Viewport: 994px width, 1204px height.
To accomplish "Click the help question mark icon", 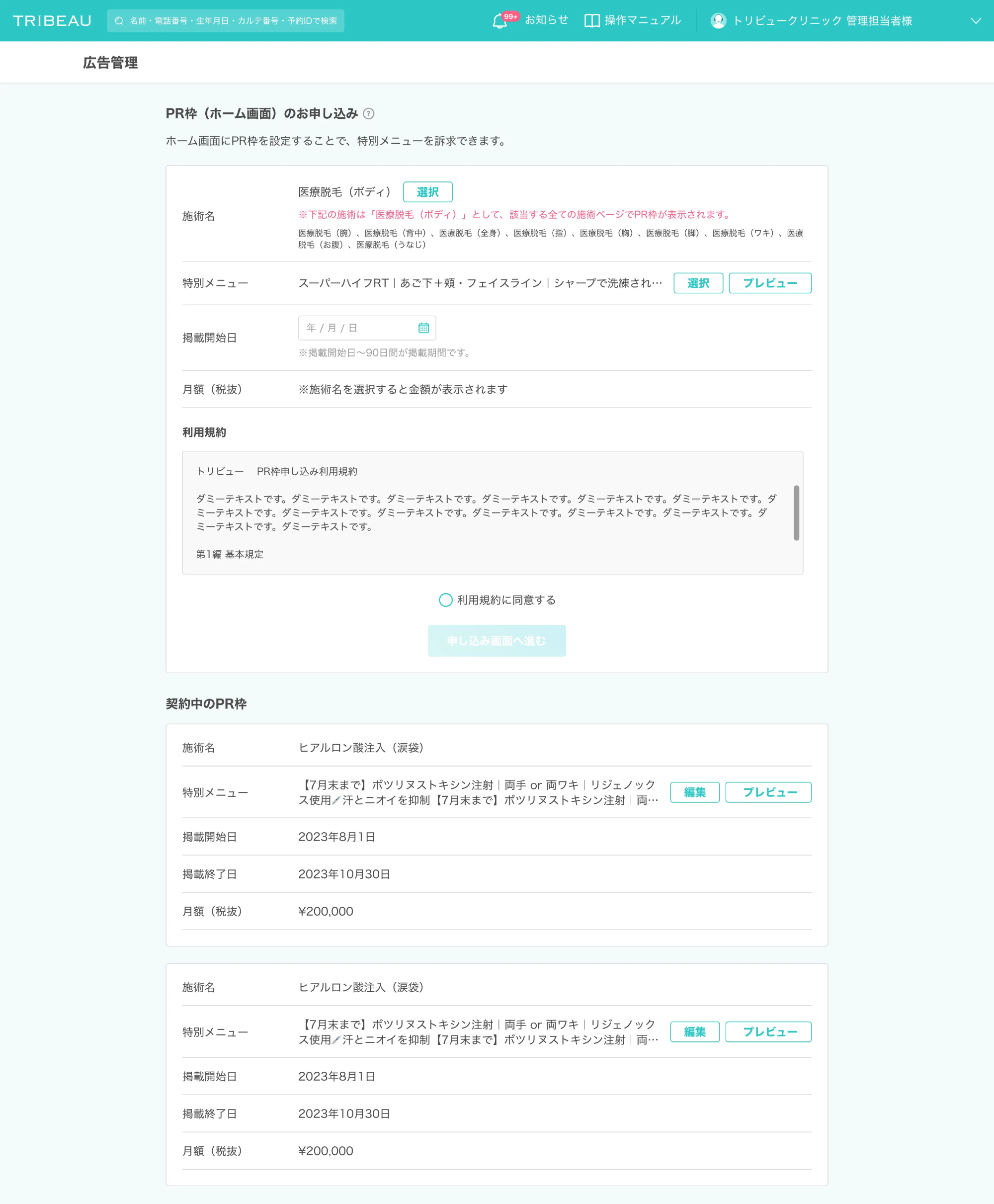I will 369,113.
